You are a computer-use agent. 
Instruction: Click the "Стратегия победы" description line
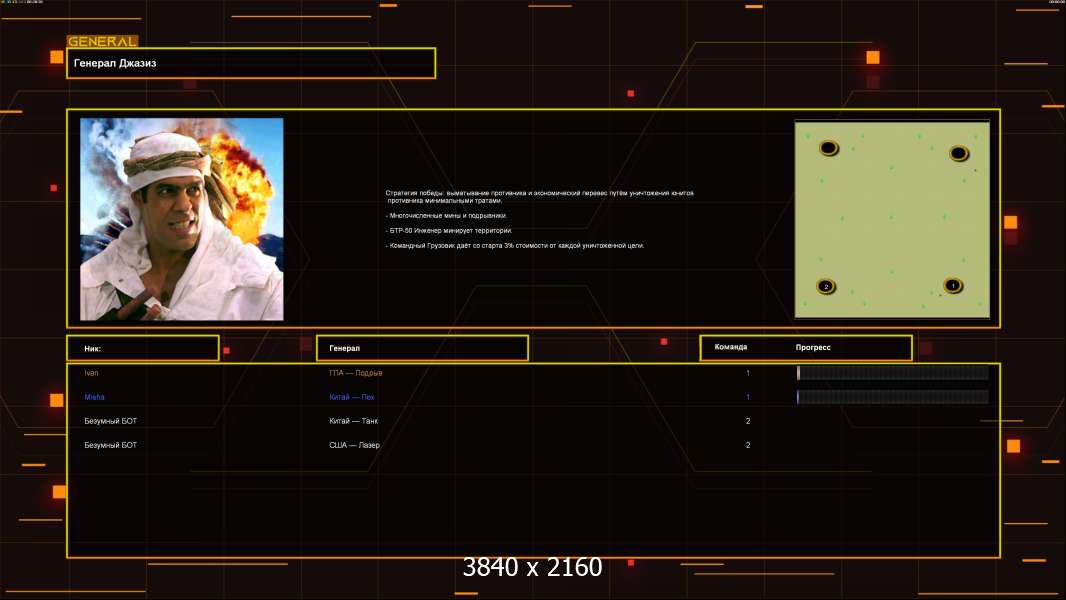(x=540, y=196)
